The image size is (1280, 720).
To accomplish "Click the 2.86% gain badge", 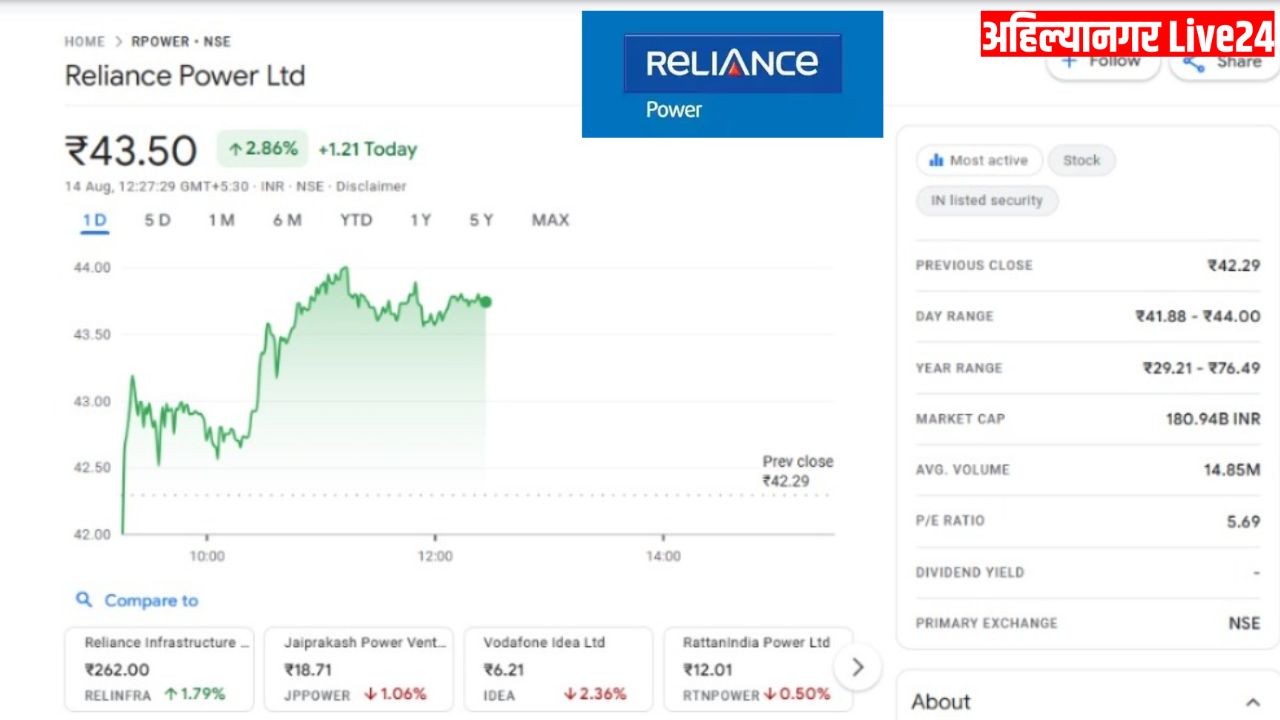I will [x=262, y=149].
